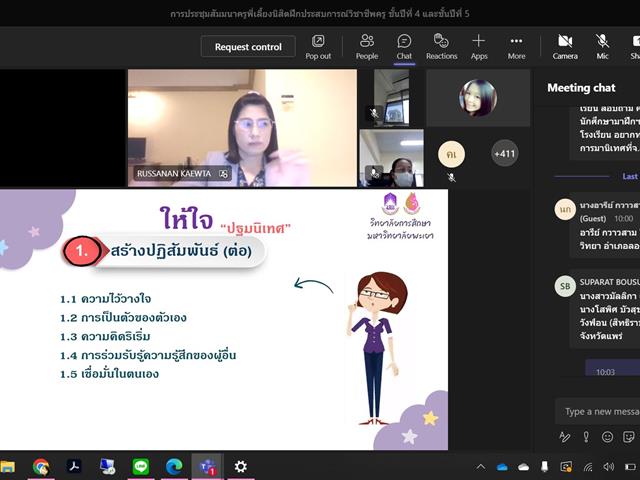This screenshot has height=480, width=640.
Task: Pop out the shared content window
Action: click(x=318, y=47)
